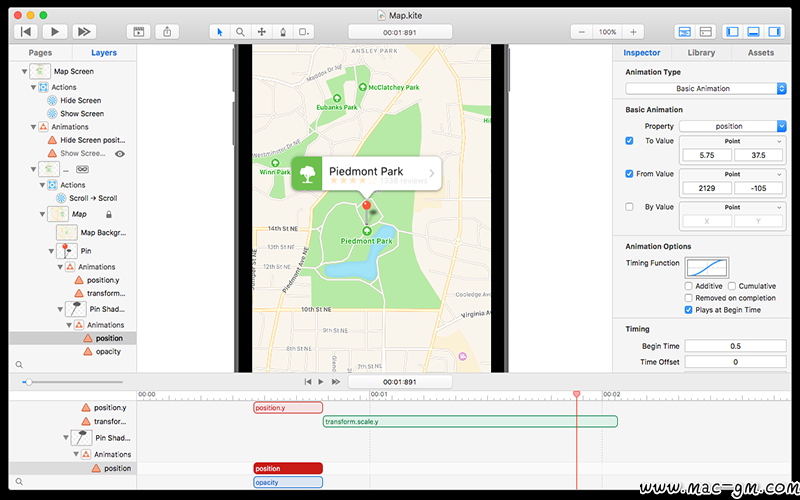Collapse Animations group under Map Screen
The image size is (800, 500).
33,127
